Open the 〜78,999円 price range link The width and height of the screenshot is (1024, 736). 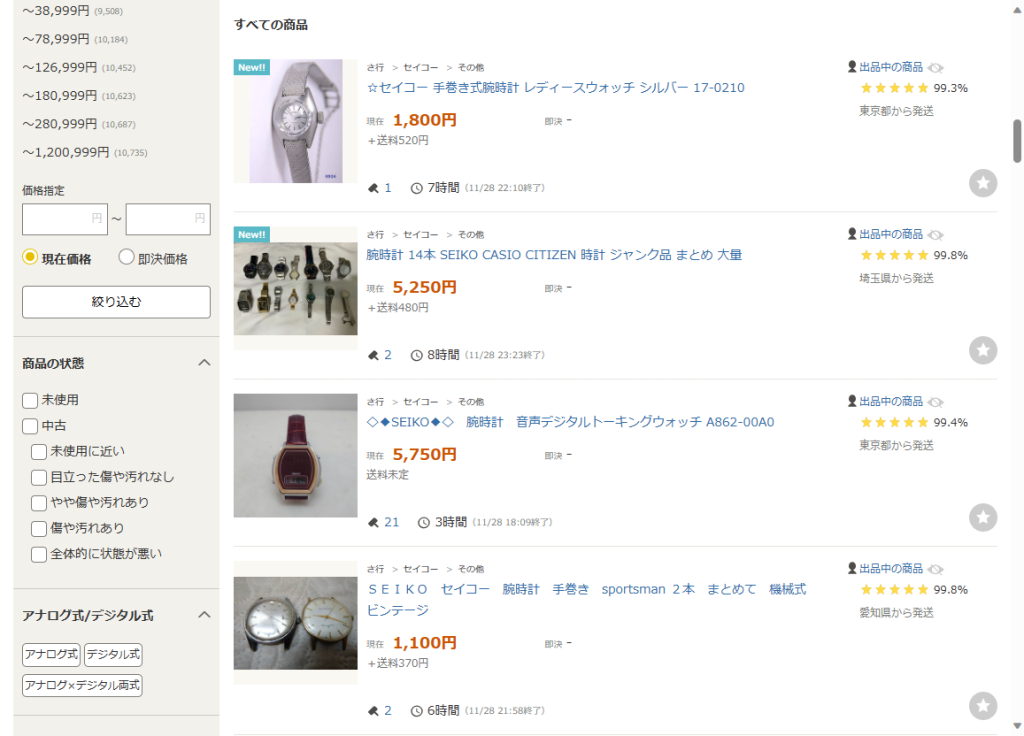56,39
